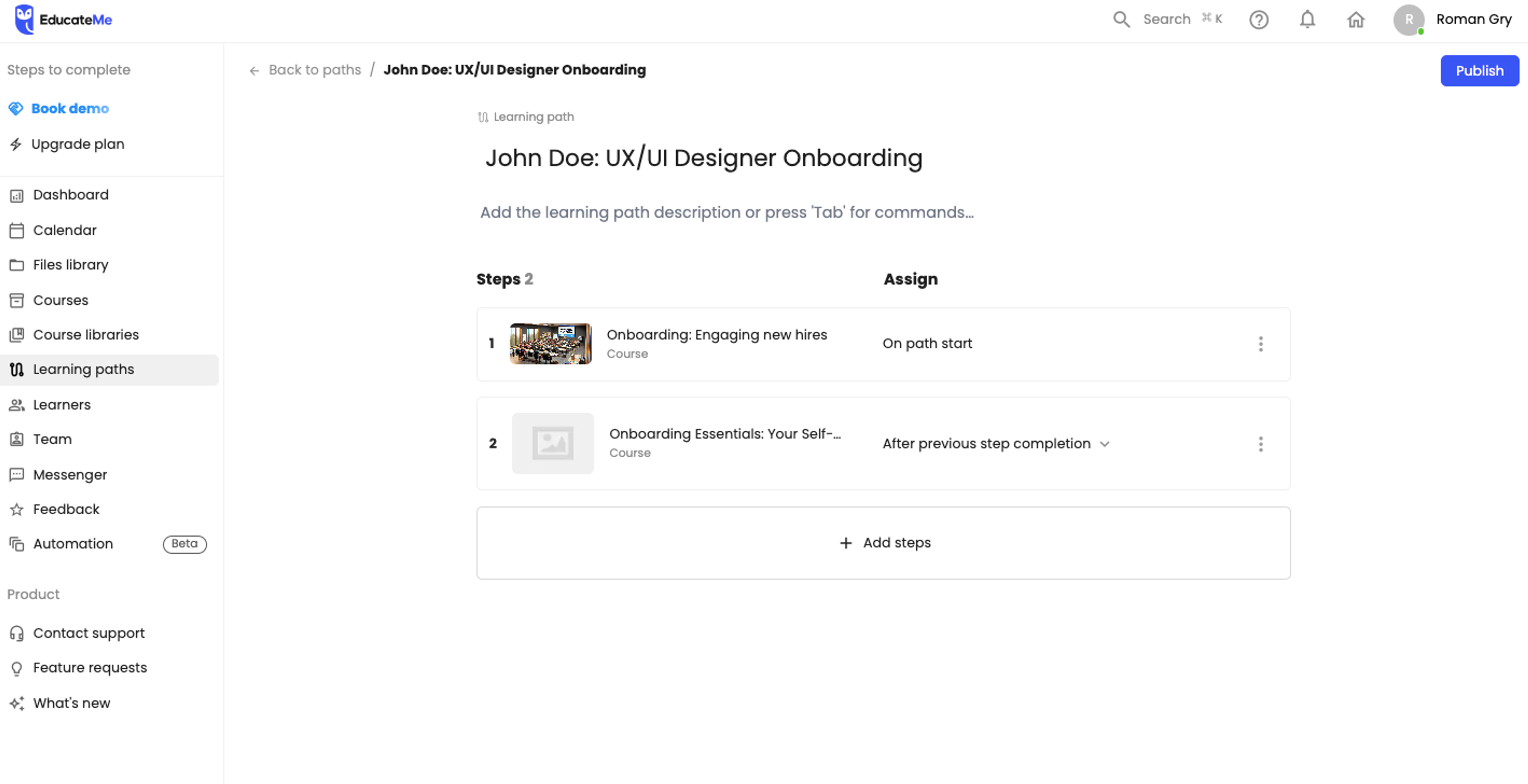Image resolution: width=1528 pixels, height=784 pixels.
Task: Open Files library section
Action: (x=110, y=265)
